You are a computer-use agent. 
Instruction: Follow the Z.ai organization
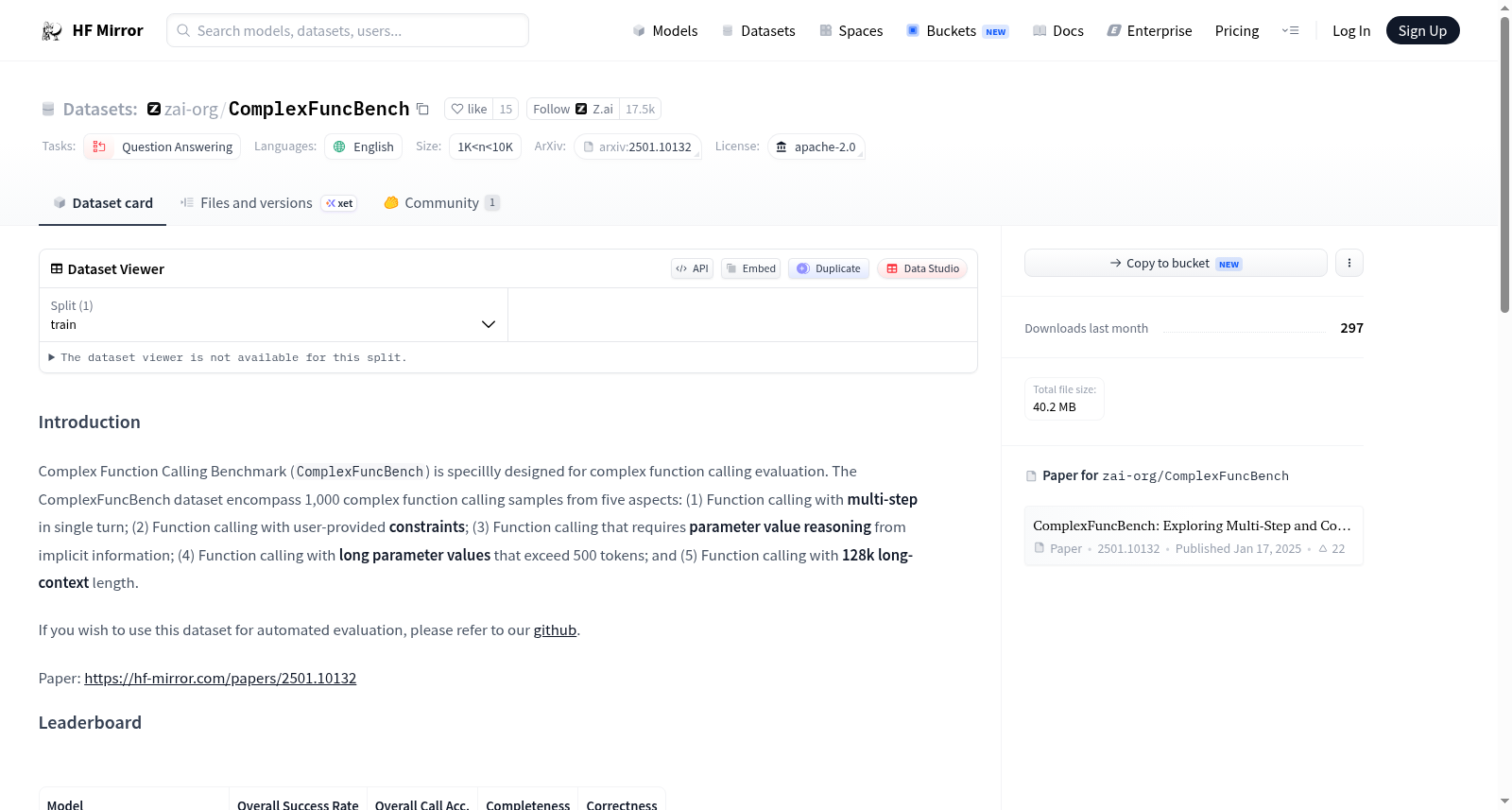pyautogui.click(x=573, y=110)
